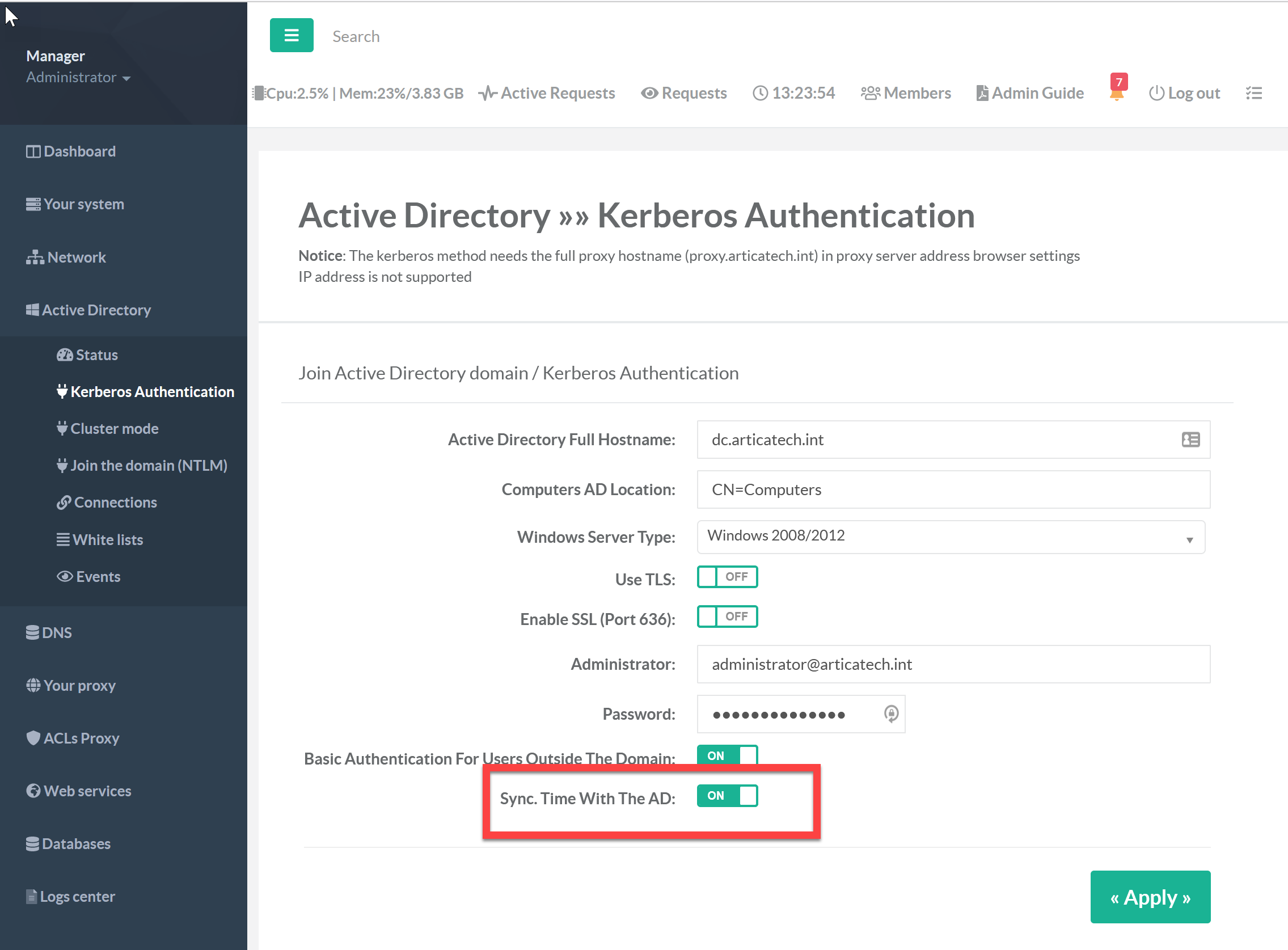
Task: Toggle the Use TLS switch
Action: (727, 577)
